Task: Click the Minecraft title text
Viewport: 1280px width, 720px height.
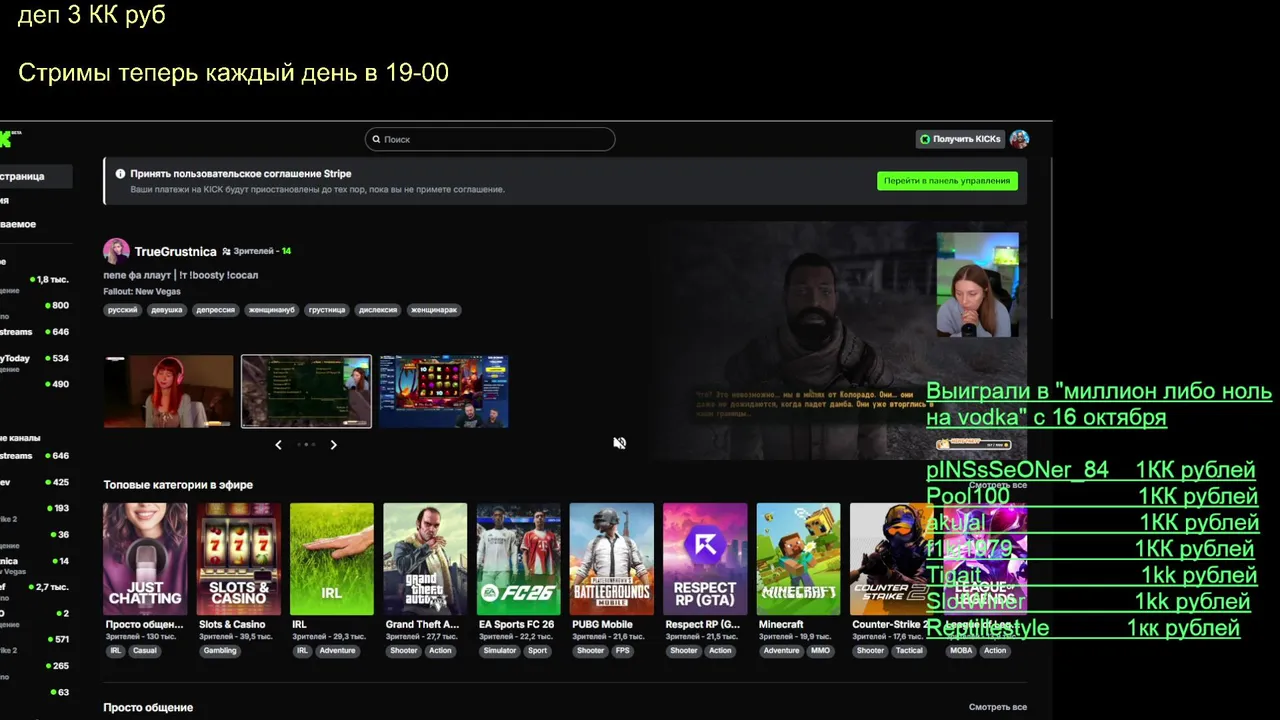Action: point(781,624)
